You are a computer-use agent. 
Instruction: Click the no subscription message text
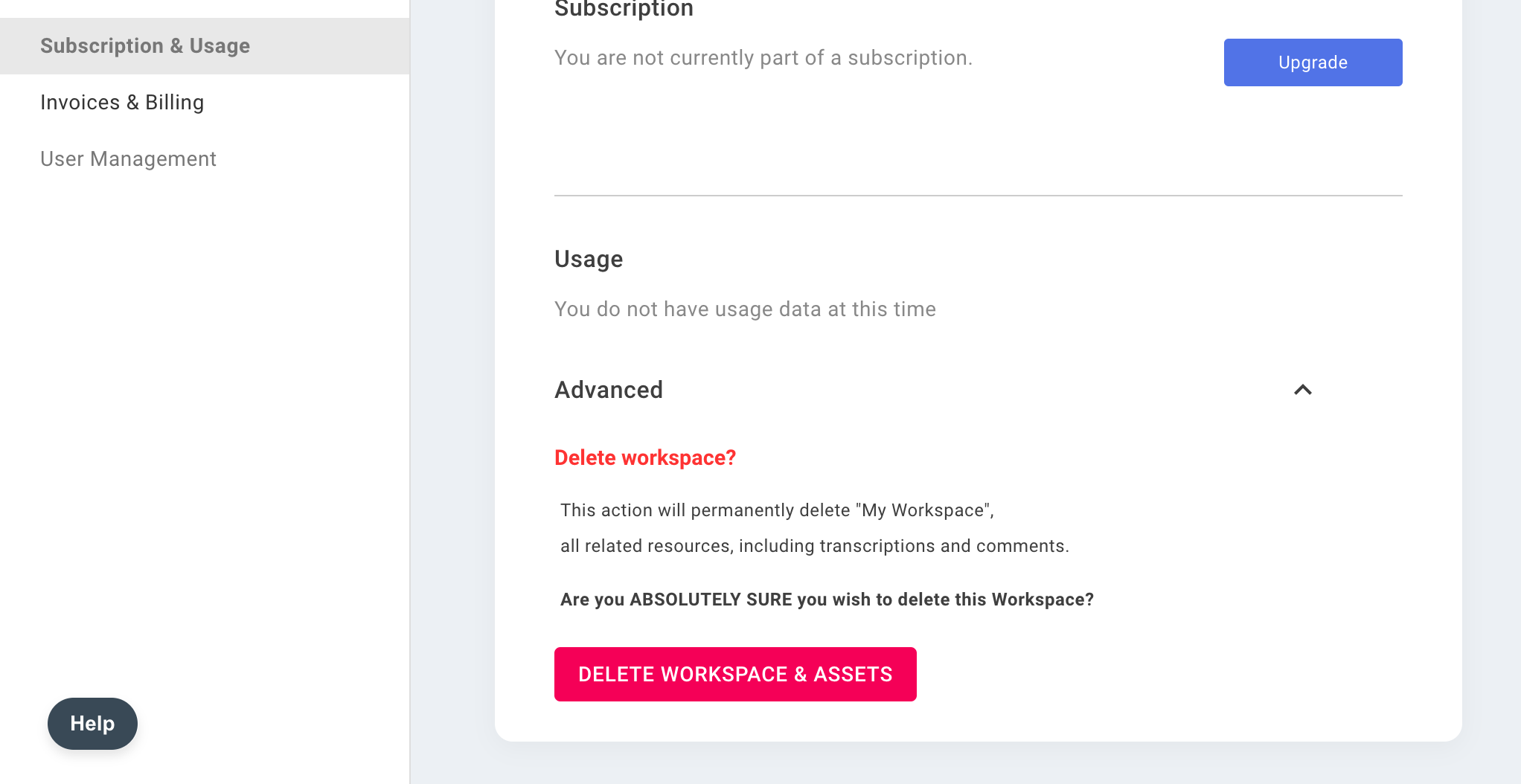coord(762,57)
